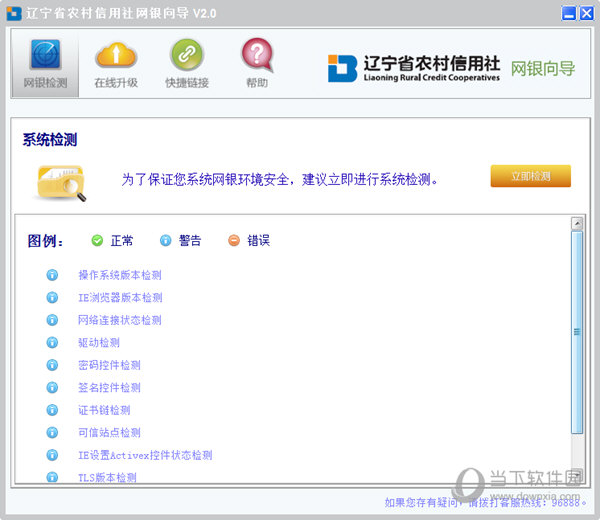
Task: Click info icon beside IE浏览器版本检测
Action: [x=52, y=297]
